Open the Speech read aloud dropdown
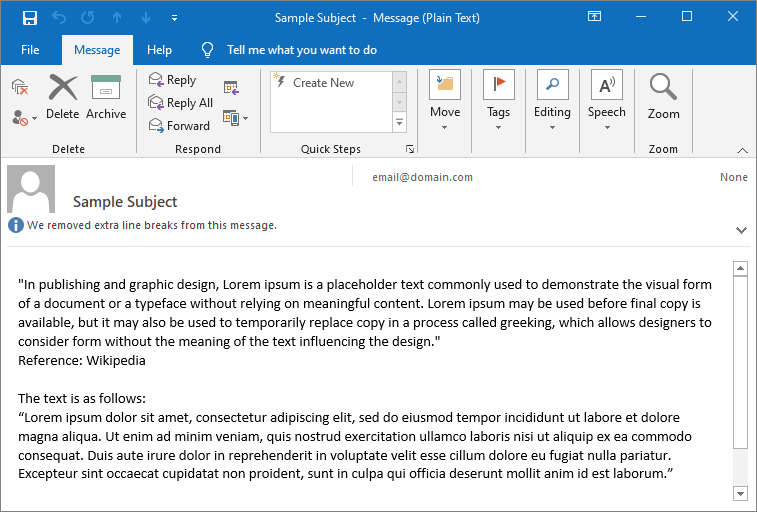Viewport: 757px width, 512px height. [606, 100]
